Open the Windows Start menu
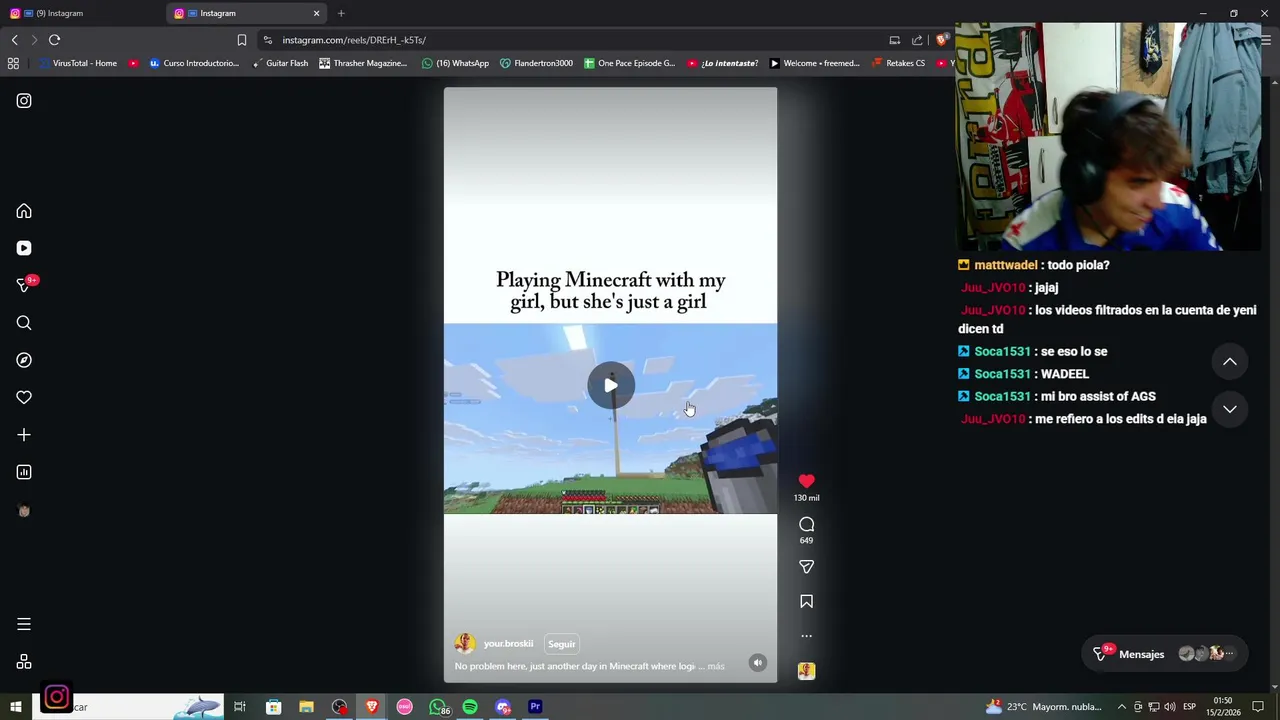The width and height of the screenshot is (1280, 720). [x=15, y=707]
